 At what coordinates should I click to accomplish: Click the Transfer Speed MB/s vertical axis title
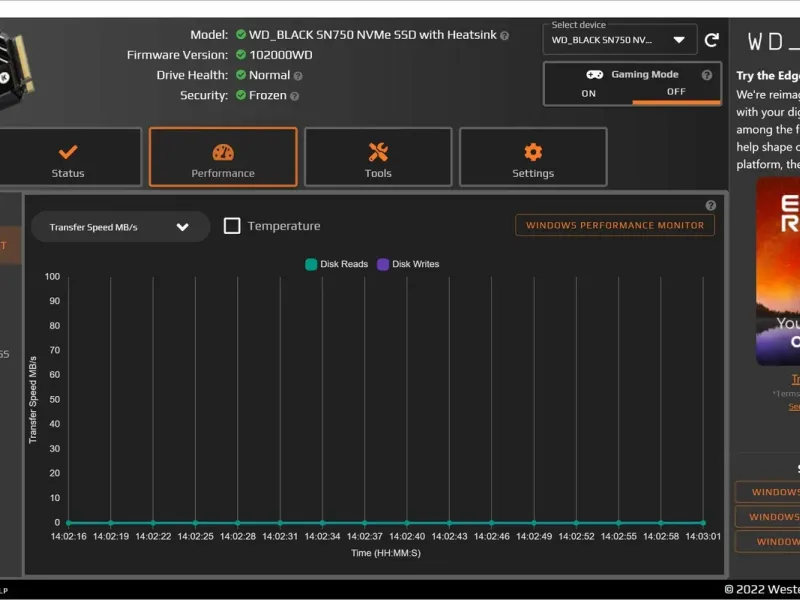pyautogui.click(x=33, y=399)
